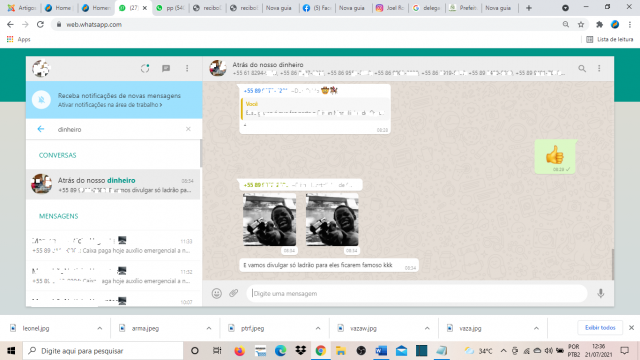Switch to 'pp (54' WhatsApp tab
Screen dimensions: 640x360
(170, 8)
